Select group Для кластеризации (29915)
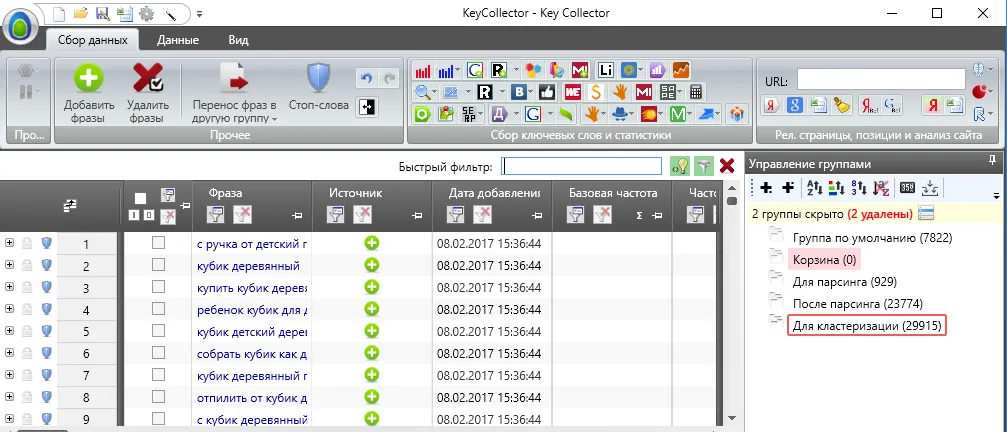 pos(867,325)
